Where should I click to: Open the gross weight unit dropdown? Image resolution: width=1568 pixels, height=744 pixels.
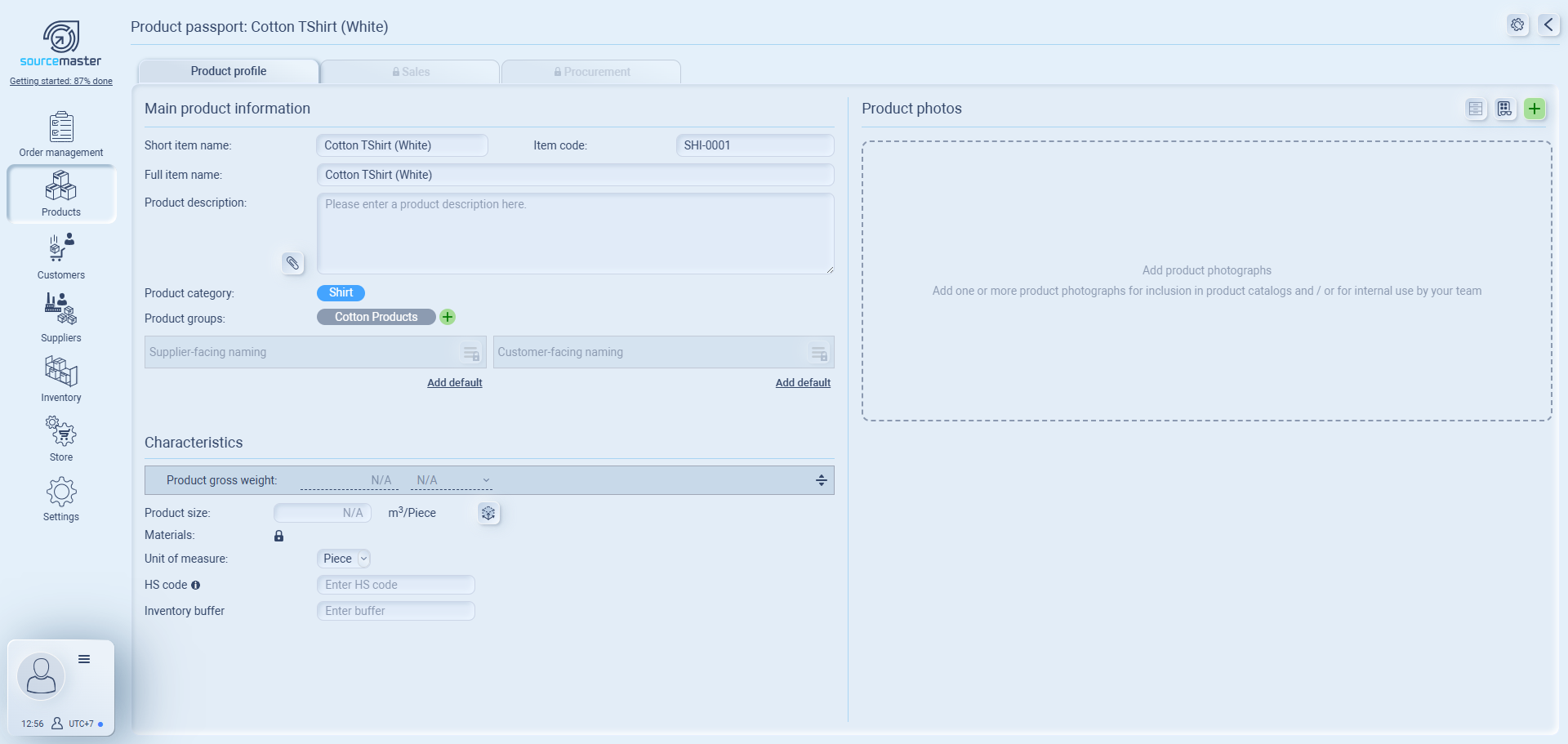pyautogui.click(x=452, y=480)
